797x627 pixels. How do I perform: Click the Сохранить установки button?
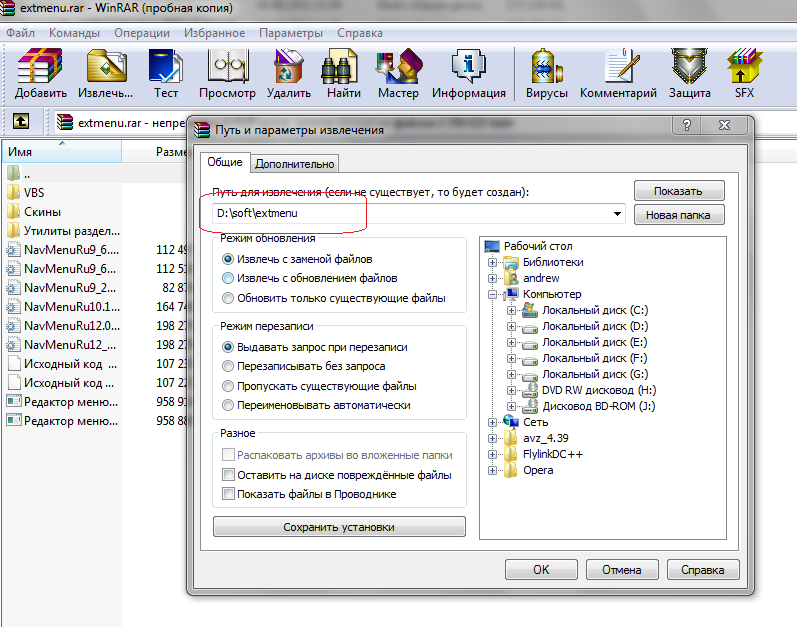[x=339, y=527]
